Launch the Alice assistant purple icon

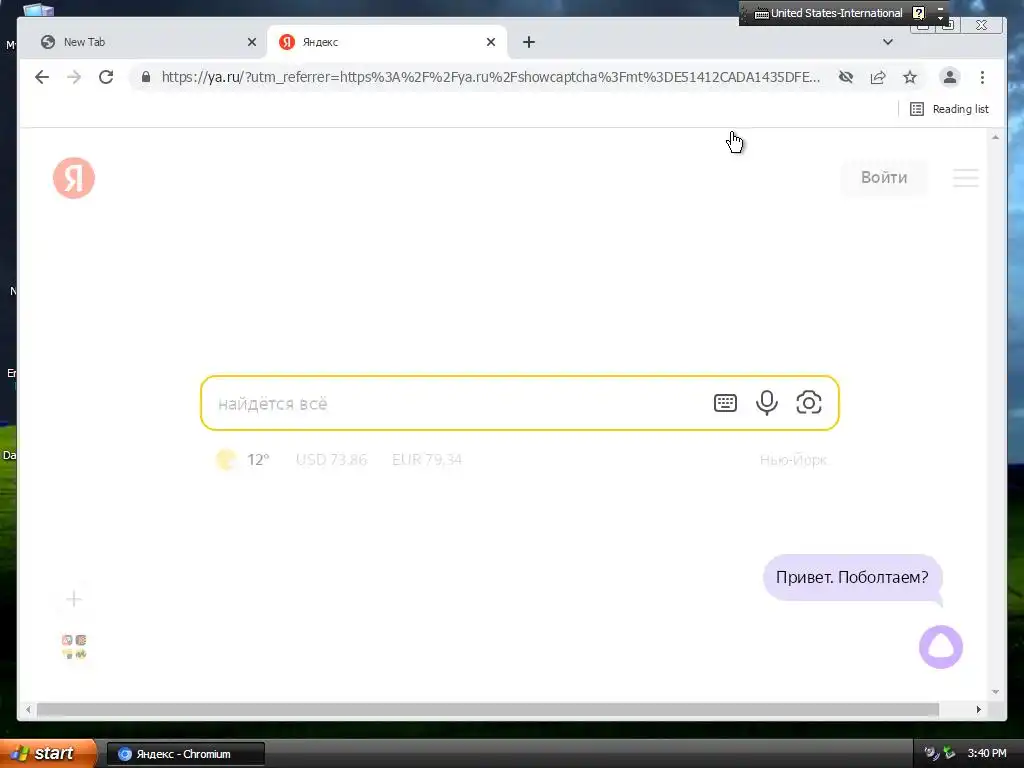click(940, 647)
